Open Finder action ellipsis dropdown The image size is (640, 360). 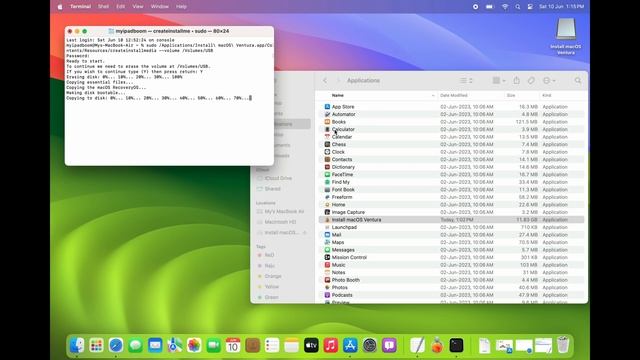[x=549, y=80]
